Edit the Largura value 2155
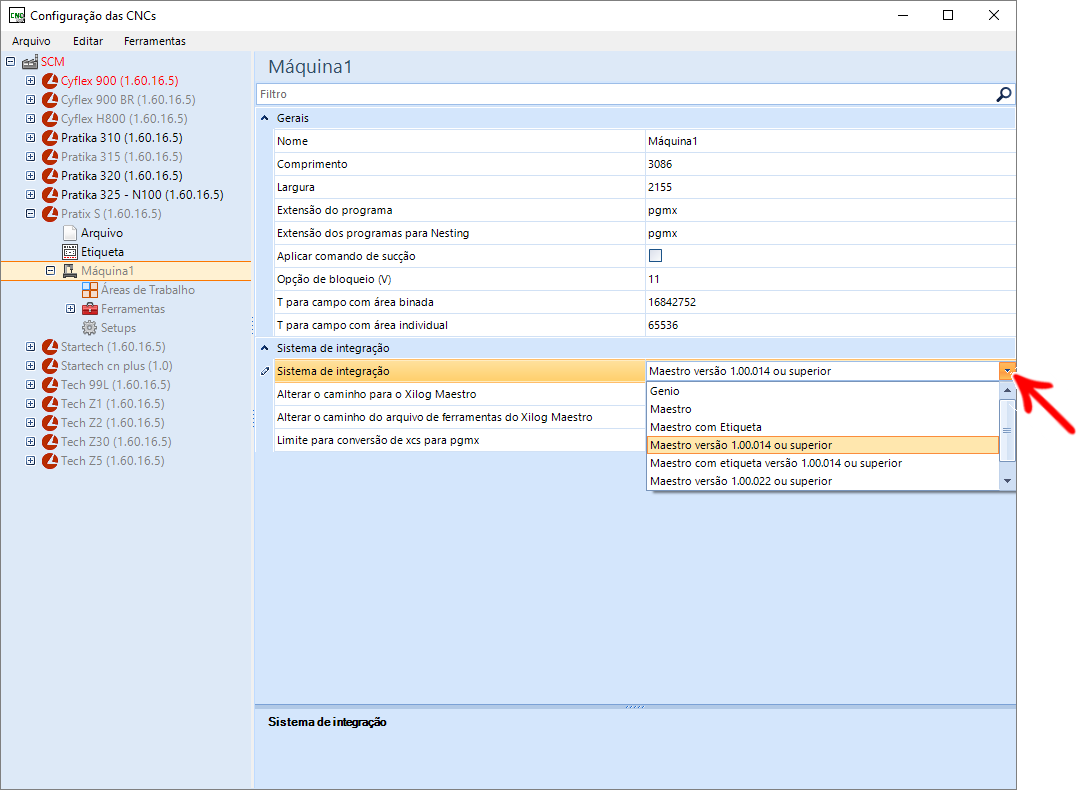The width and height of the screenshot is (1088, 790). pos(830,187)
